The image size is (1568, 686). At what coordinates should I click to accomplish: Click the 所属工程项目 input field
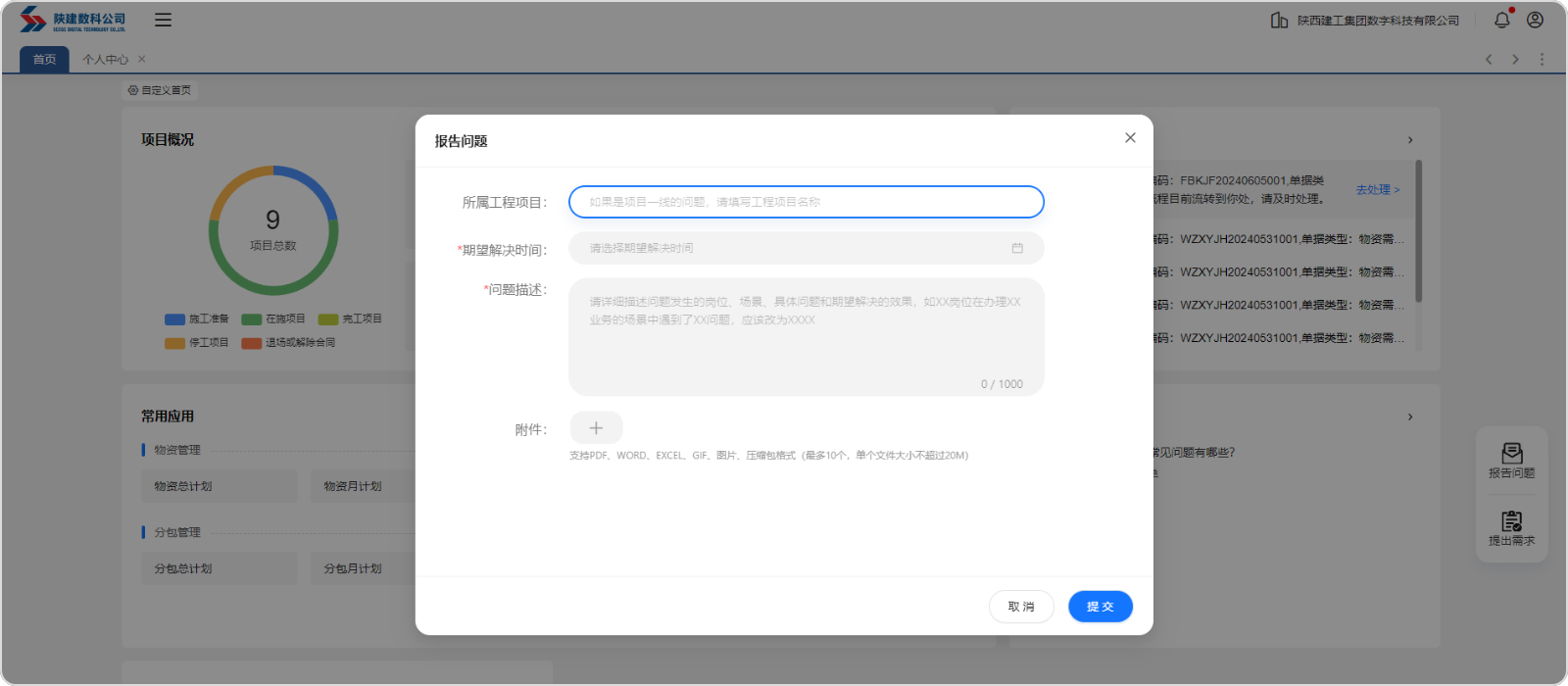click(806, 202)
